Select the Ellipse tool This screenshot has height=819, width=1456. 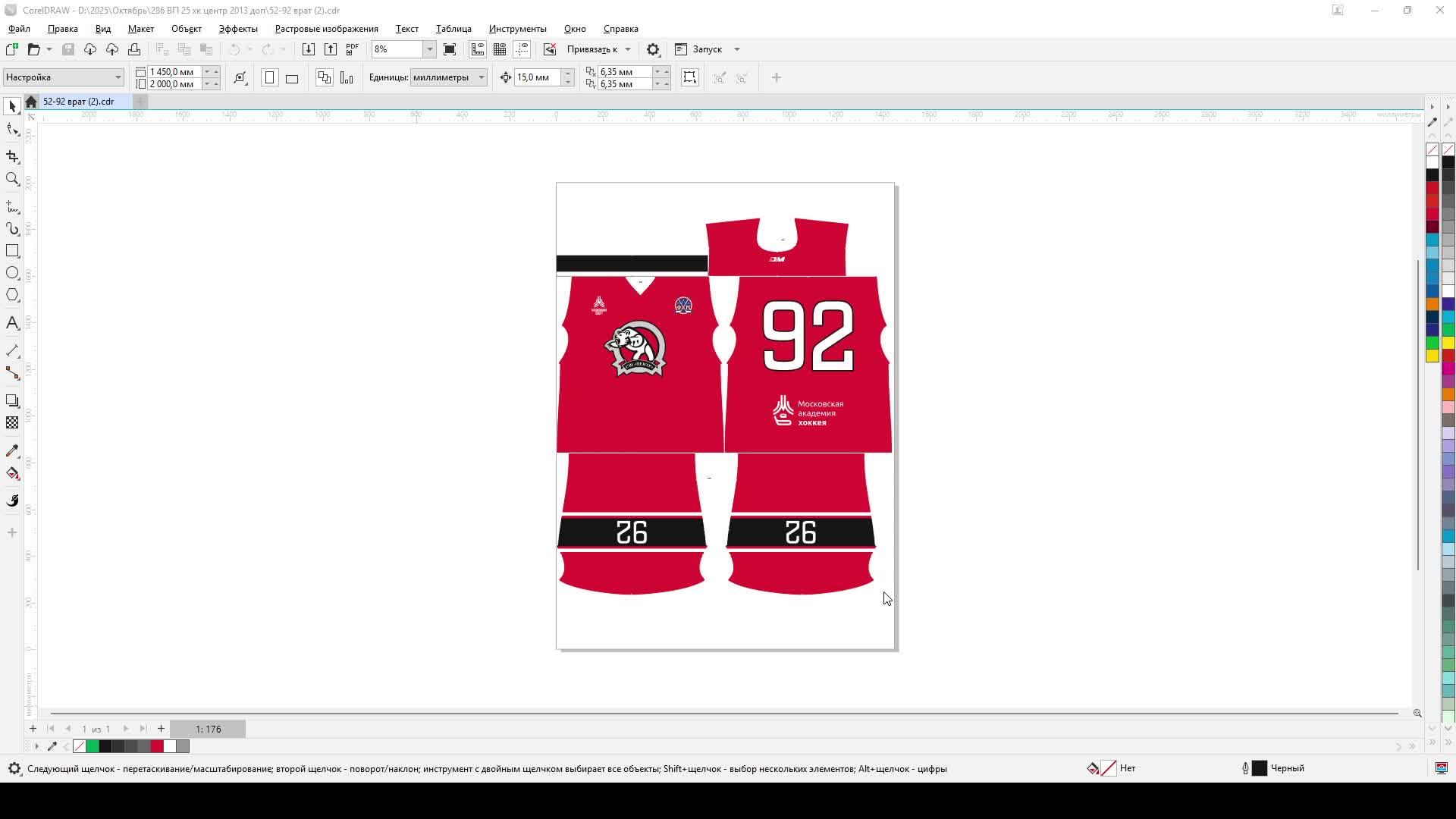12,273
